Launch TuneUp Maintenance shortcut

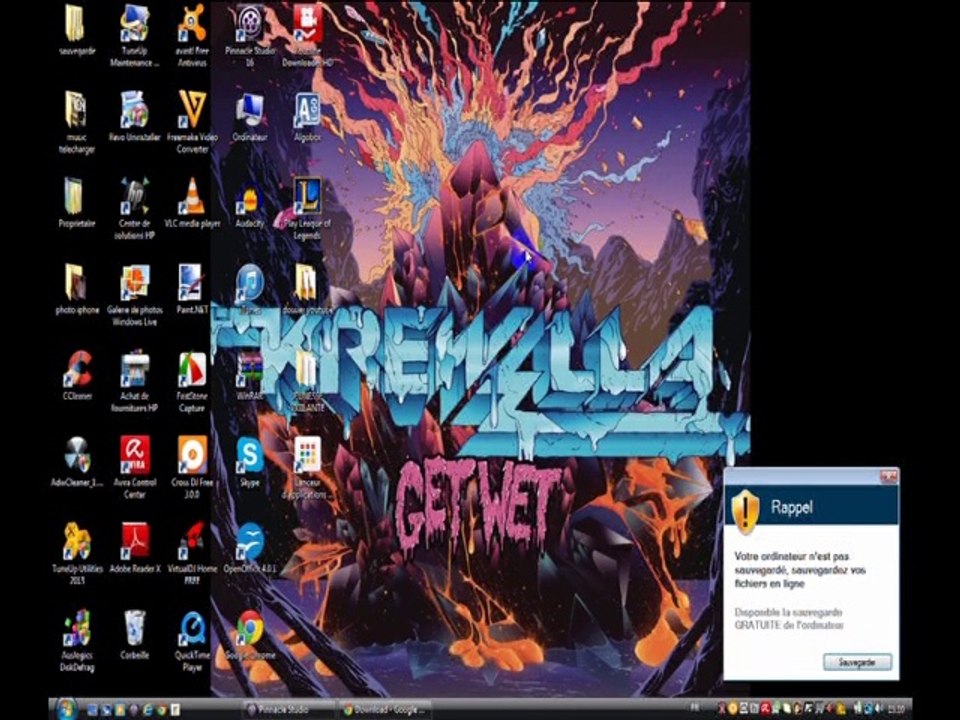(134, 36)
